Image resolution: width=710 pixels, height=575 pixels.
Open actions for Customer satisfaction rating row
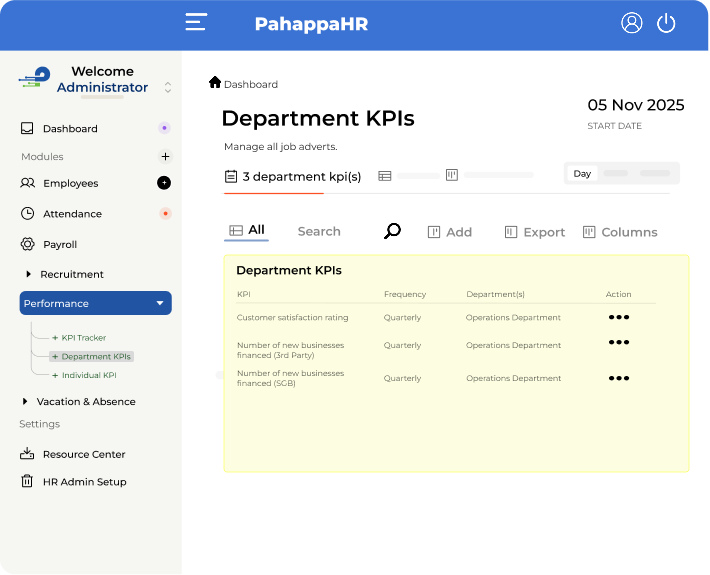pyautogui.click(x=619, y=317)
